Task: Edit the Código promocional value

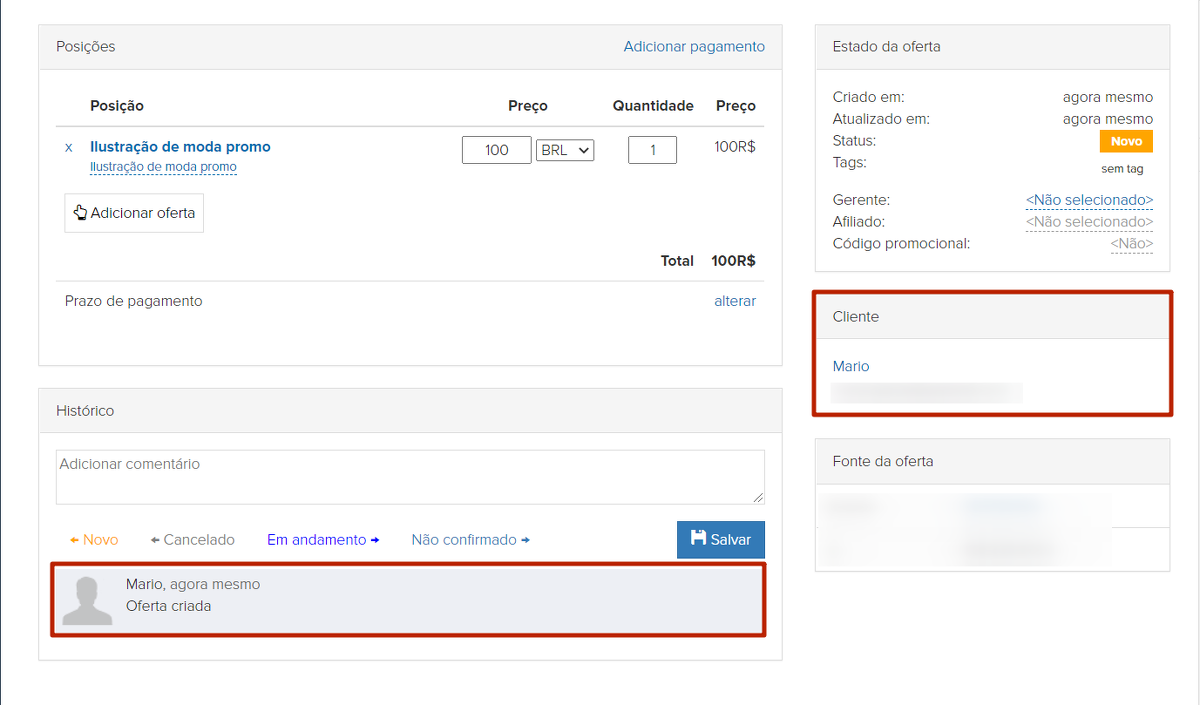Action: 1131,244
